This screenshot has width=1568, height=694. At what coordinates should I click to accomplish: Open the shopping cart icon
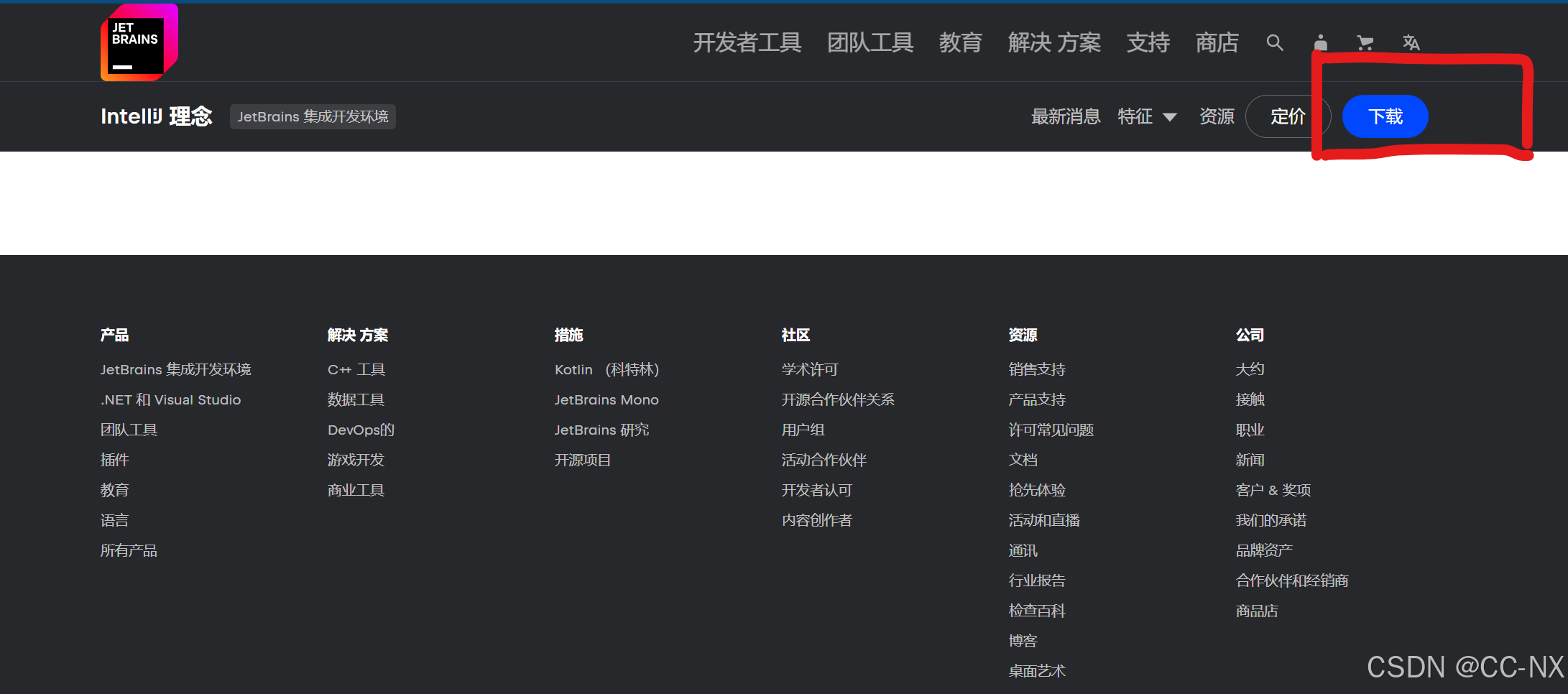pos(1365,42)
